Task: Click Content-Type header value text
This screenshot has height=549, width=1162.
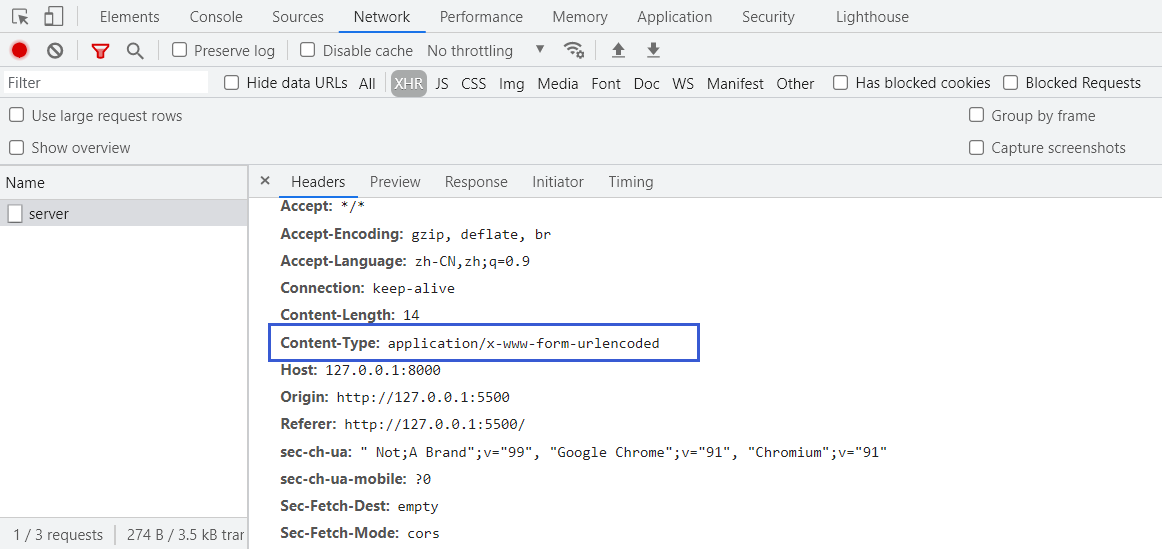Action: click(523, 344)
